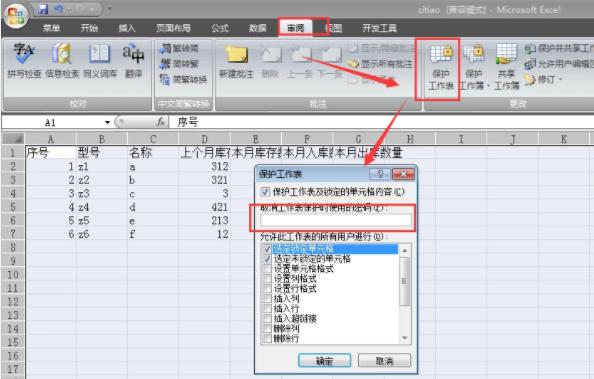The image size is (594, 379).
Task: Open the quick access toolbar customize dropdown
Action: (109, 8)
